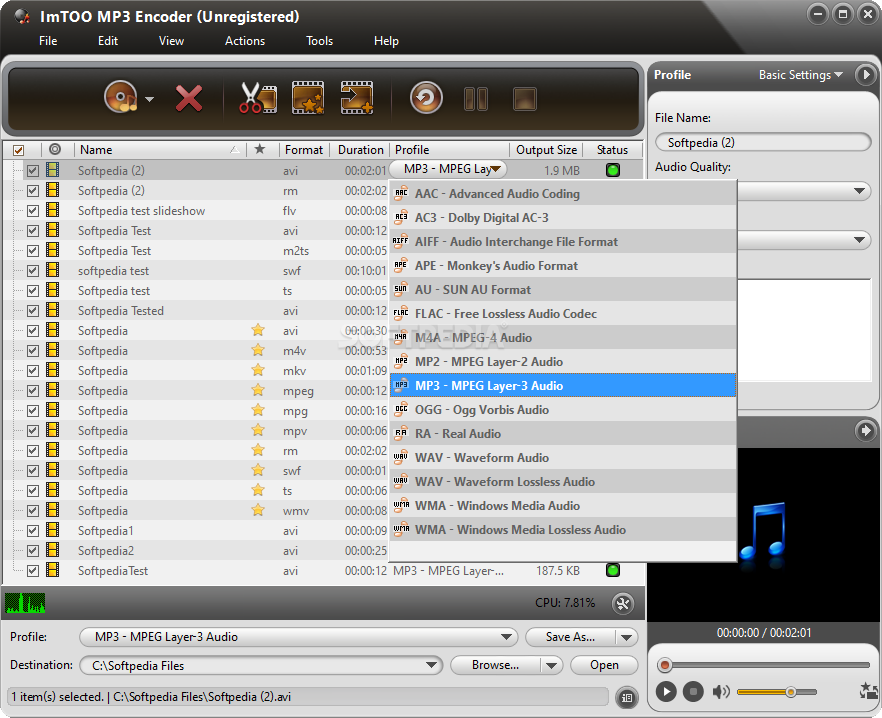882x718 pixels.
Task: Expand the Profile panel arrow button
Action: pos(865,75)
